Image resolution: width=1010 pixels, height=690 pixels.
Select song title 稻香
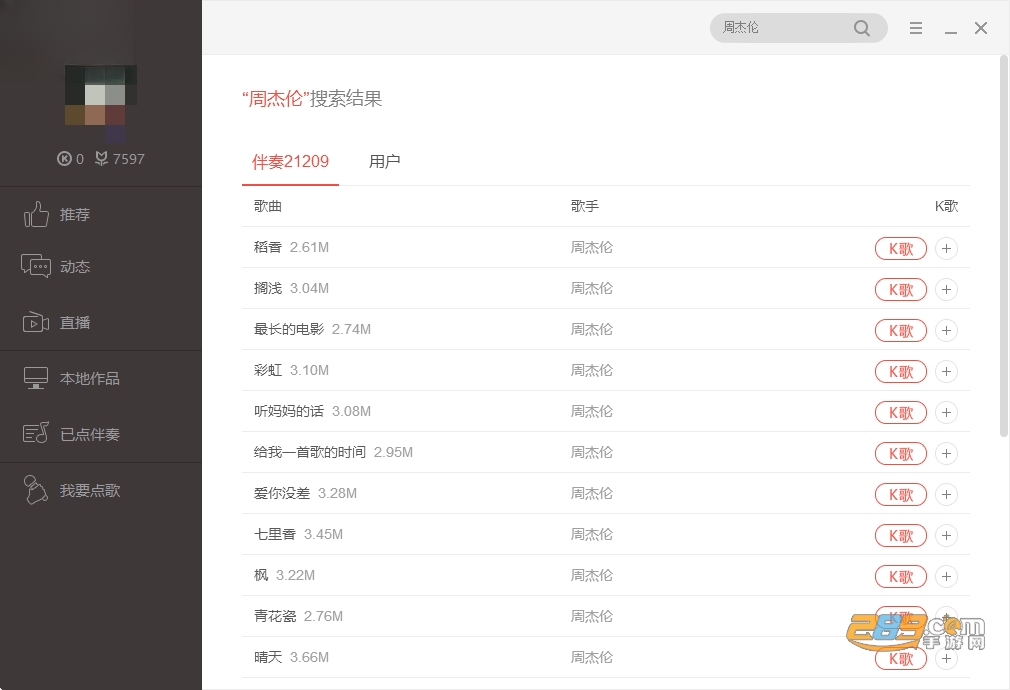click(268, 247)
